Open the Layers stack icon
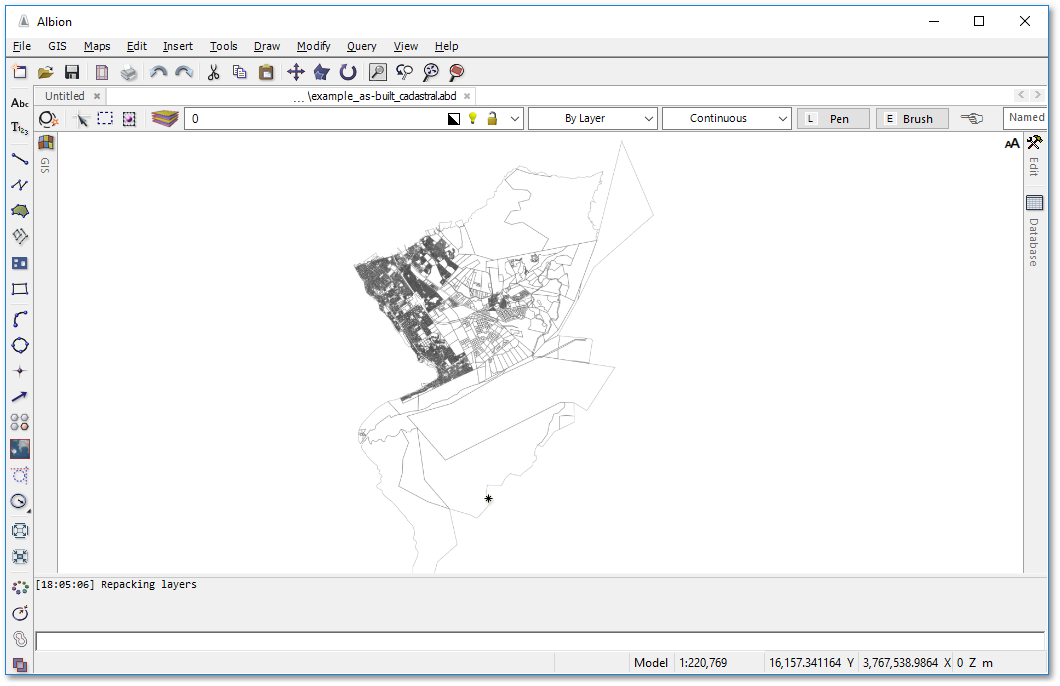The width and height of the screenshot is (1060, 686). point(164,119)
